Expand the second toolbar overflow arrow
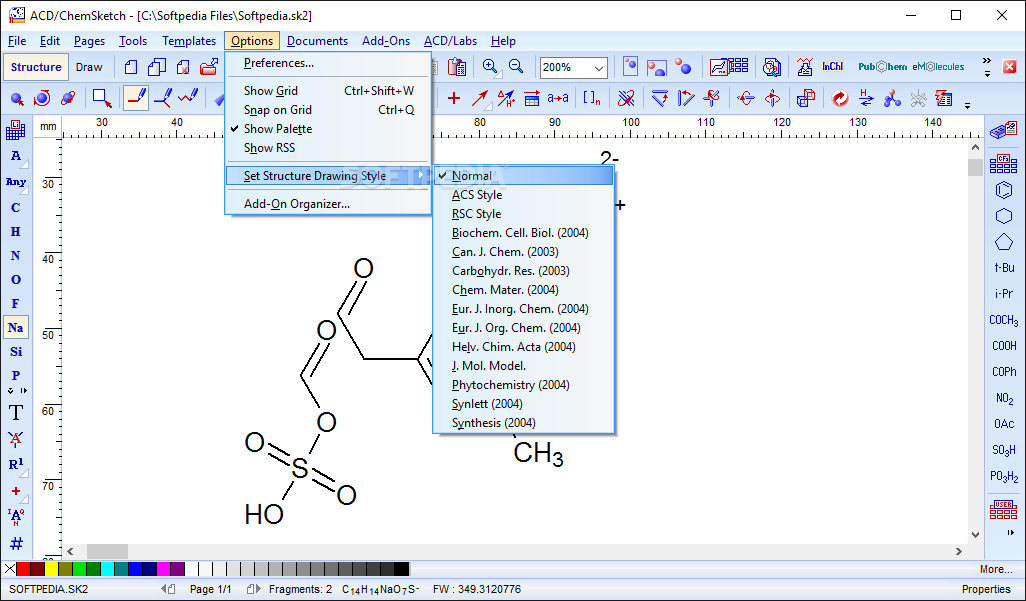Viewport: 1026px width, 601px height. (x=967, y=105)
